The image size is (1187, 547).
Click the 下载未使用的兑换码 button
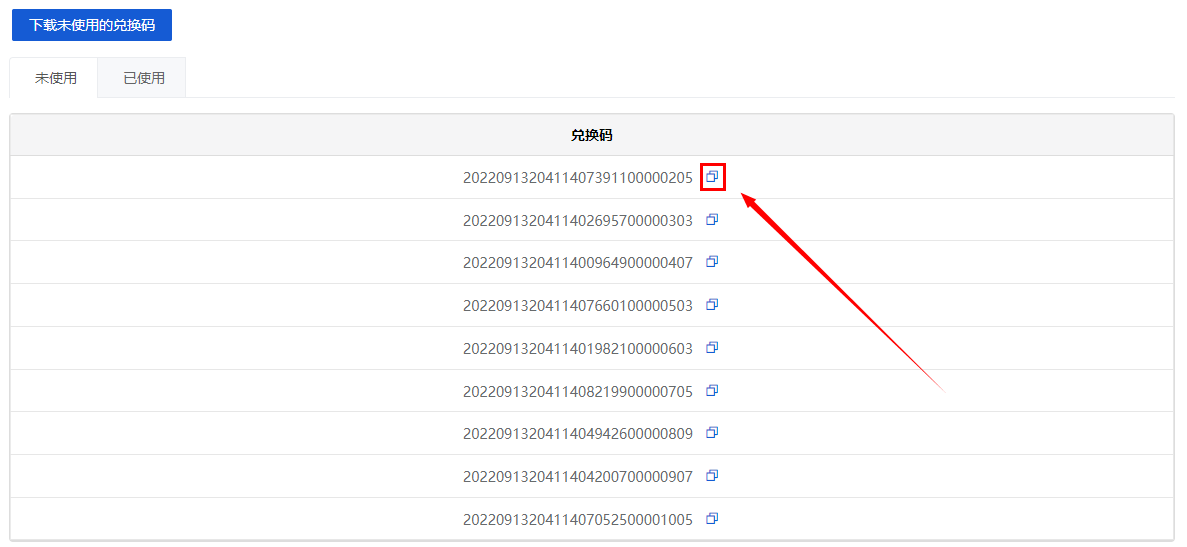tap(92, 25)
